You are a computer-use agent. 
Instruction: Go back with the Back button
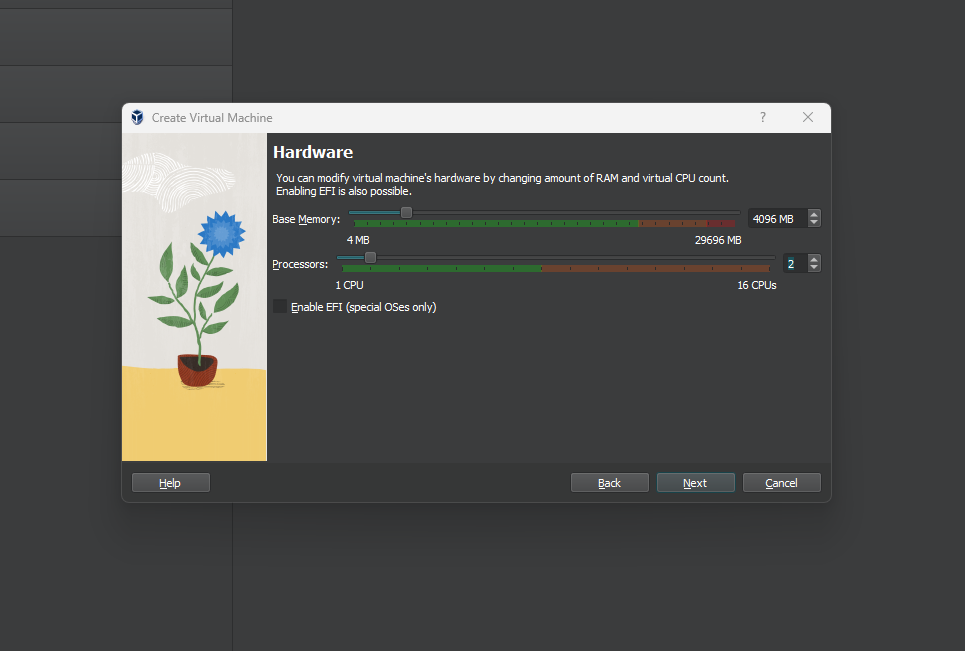coord(609,483)
